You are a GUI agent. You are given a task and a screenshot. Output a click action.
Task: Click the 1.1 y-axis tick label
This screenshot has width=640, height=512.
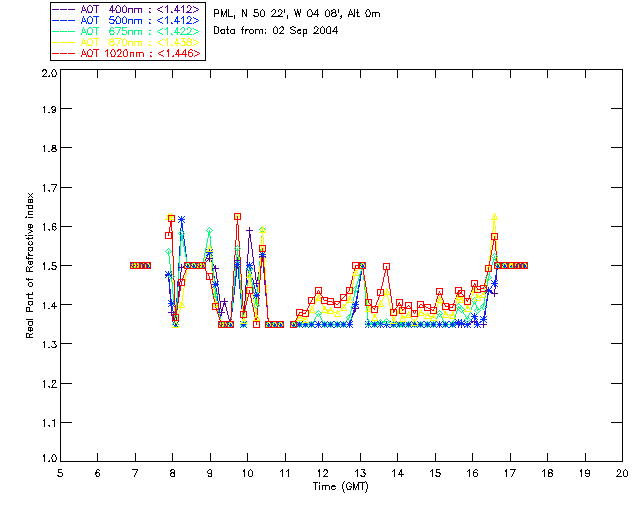[49, 423]
